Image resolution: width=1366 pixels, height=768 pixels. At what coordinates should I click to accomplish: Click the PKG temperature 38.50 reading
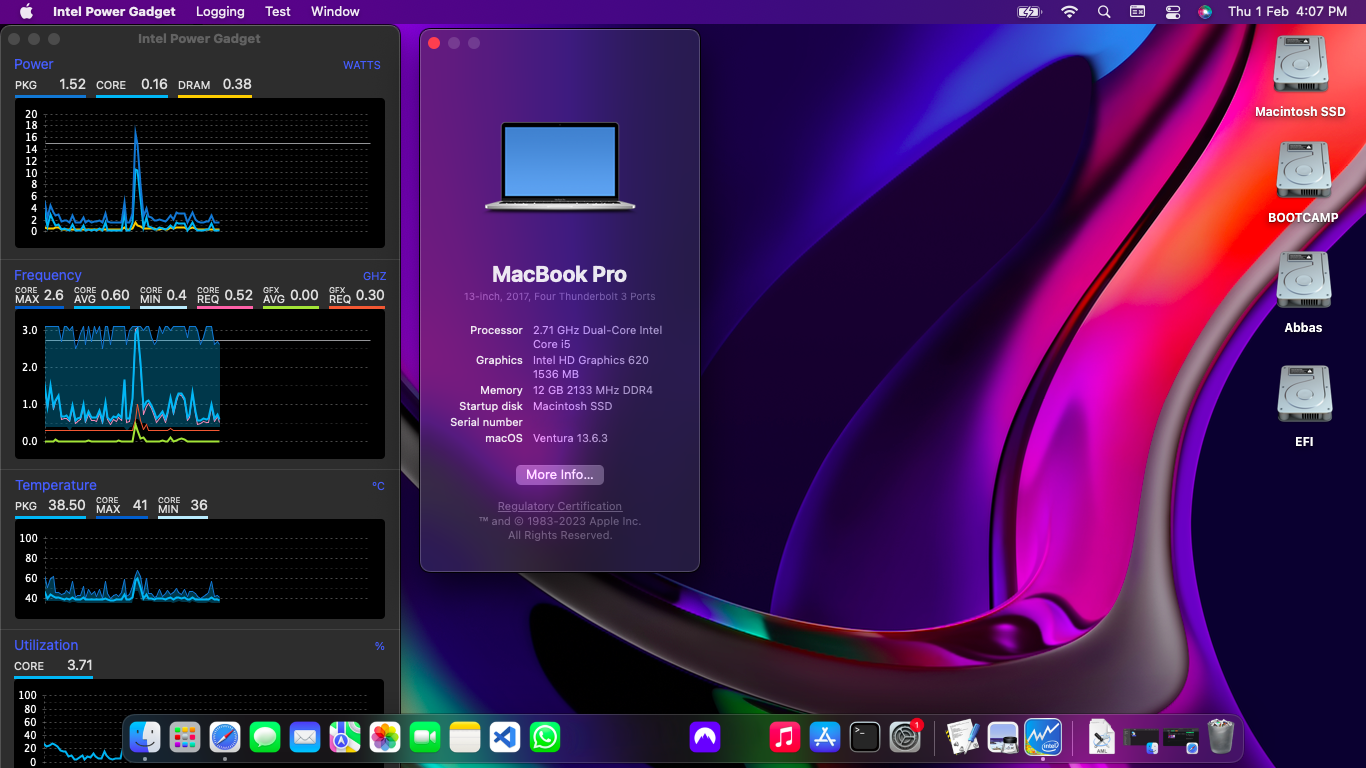click(x=67, y=505)
